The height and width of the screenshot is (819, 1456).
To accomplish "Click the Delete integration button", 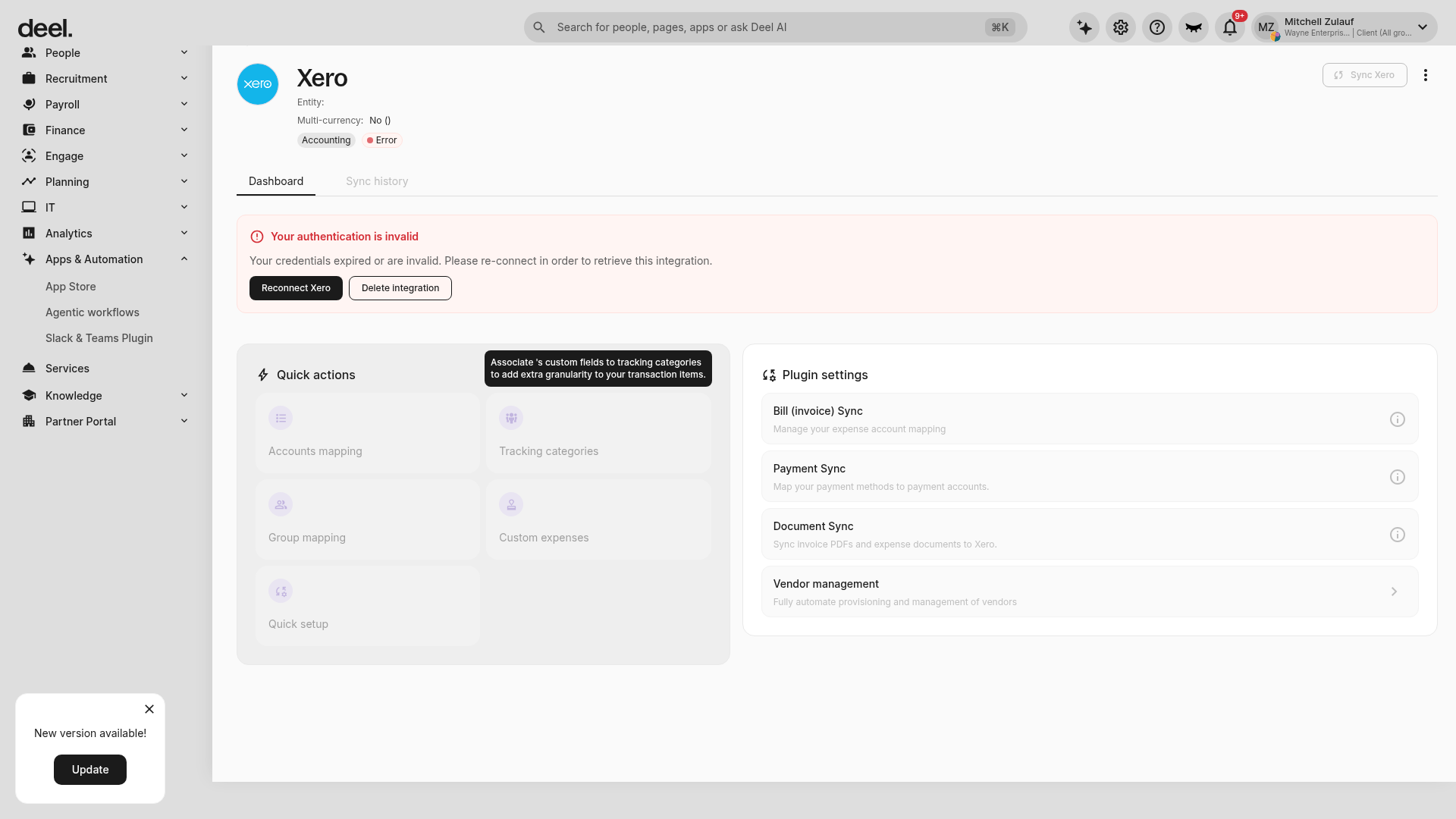I will [x=400, y=288].
